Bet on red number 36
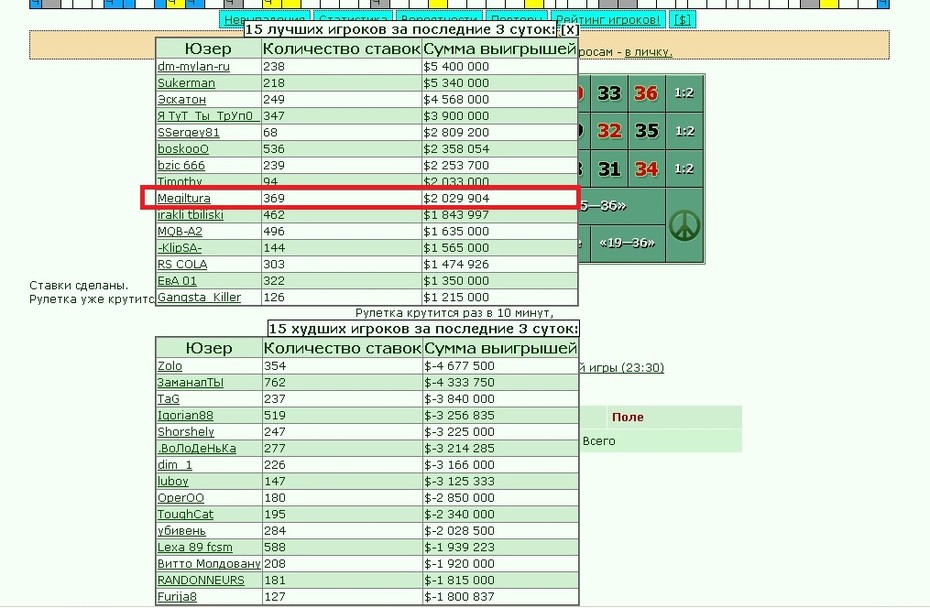The width and height of the screenshot is (930, 608). click(646, 93)
